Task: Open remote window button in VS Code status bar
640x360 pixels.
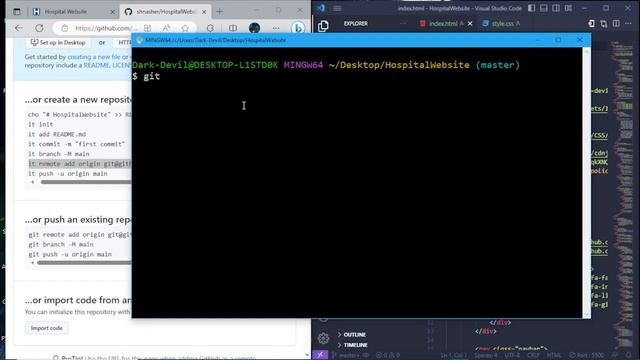Action: coord(320,355)
